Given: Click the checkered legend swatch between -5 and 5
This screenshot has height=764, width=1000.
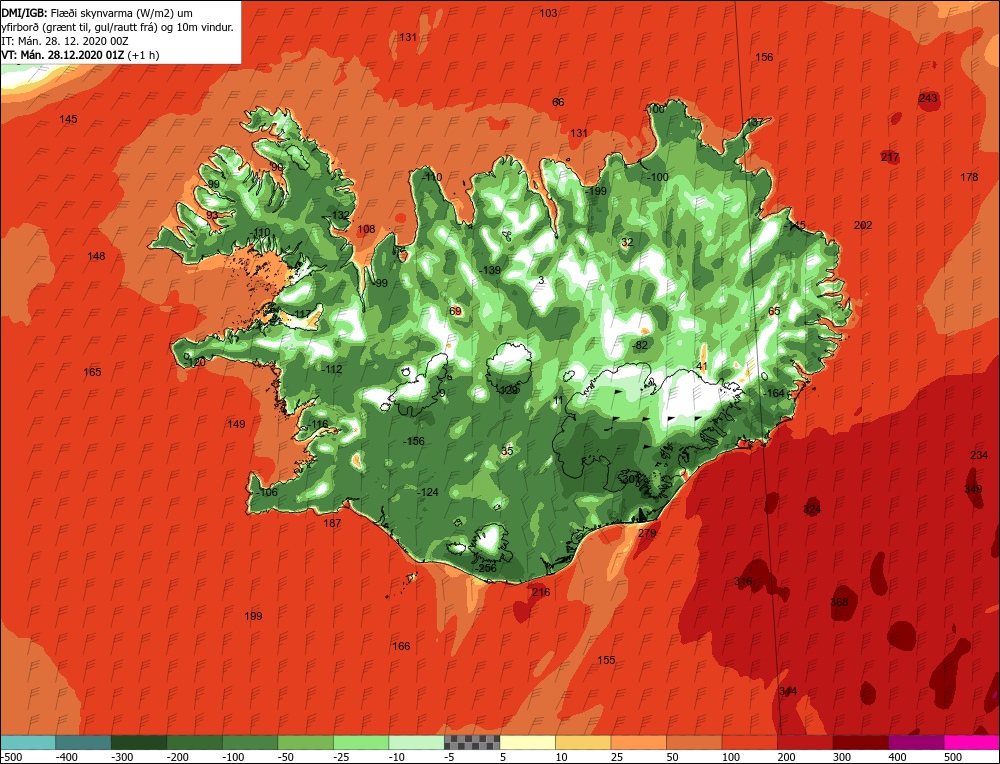Looking at the screenshot, I should click(x=472, y=742).
